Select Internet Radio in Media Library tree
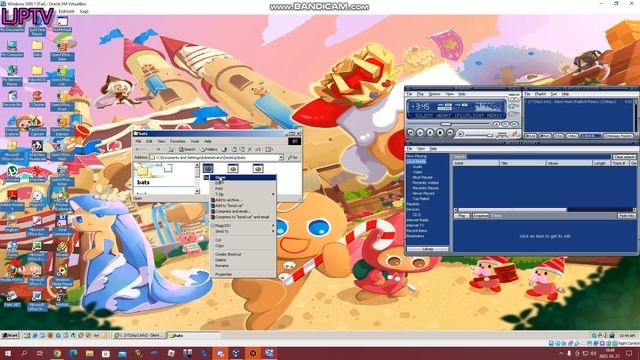Screen dimensions: 640x360 pos(417,220)
